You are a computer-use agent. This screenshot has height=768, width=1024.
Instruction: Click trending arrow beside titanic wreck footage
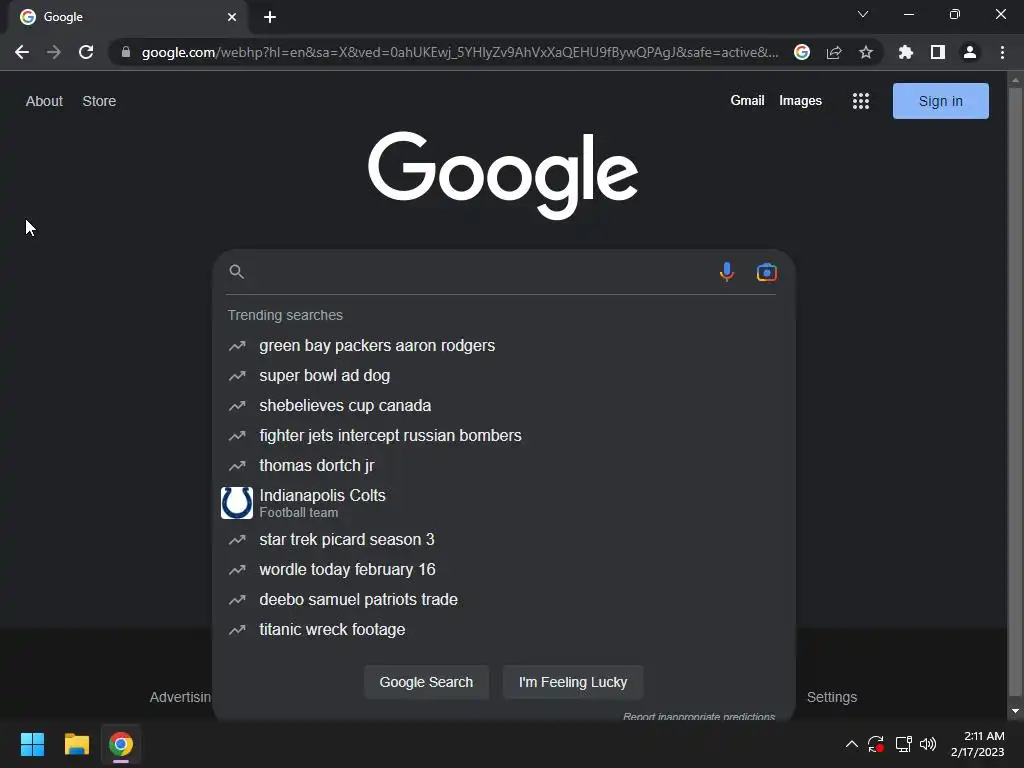tap(237, 630)
